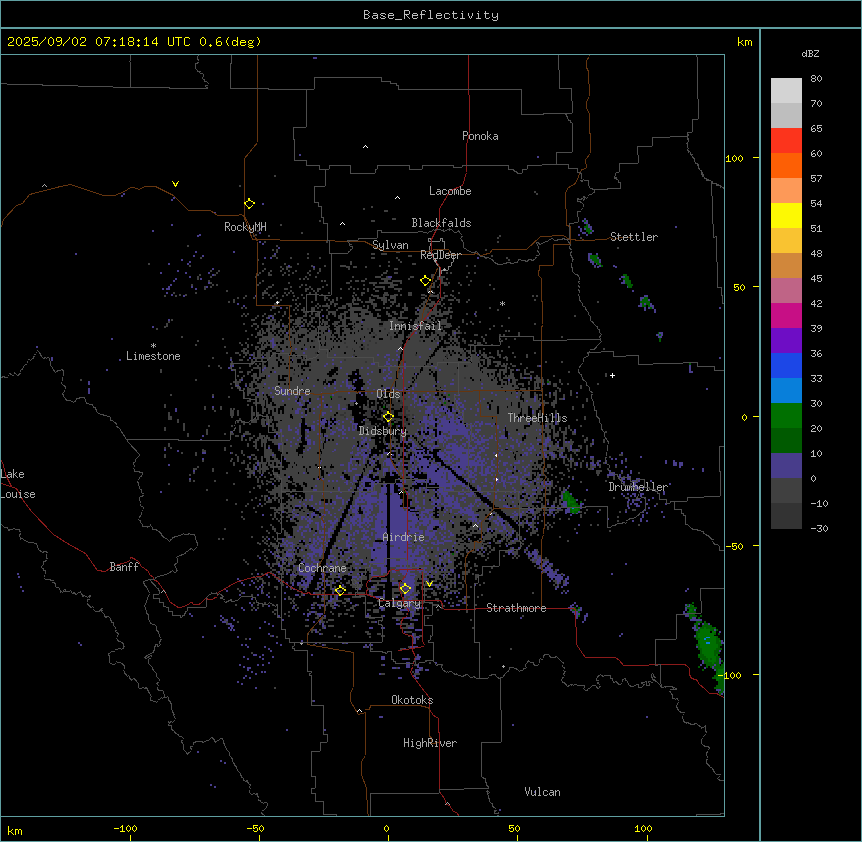Viewport: 862px width, 842px height.
Task: Select the legend value -30
Action: coord(819,528)
